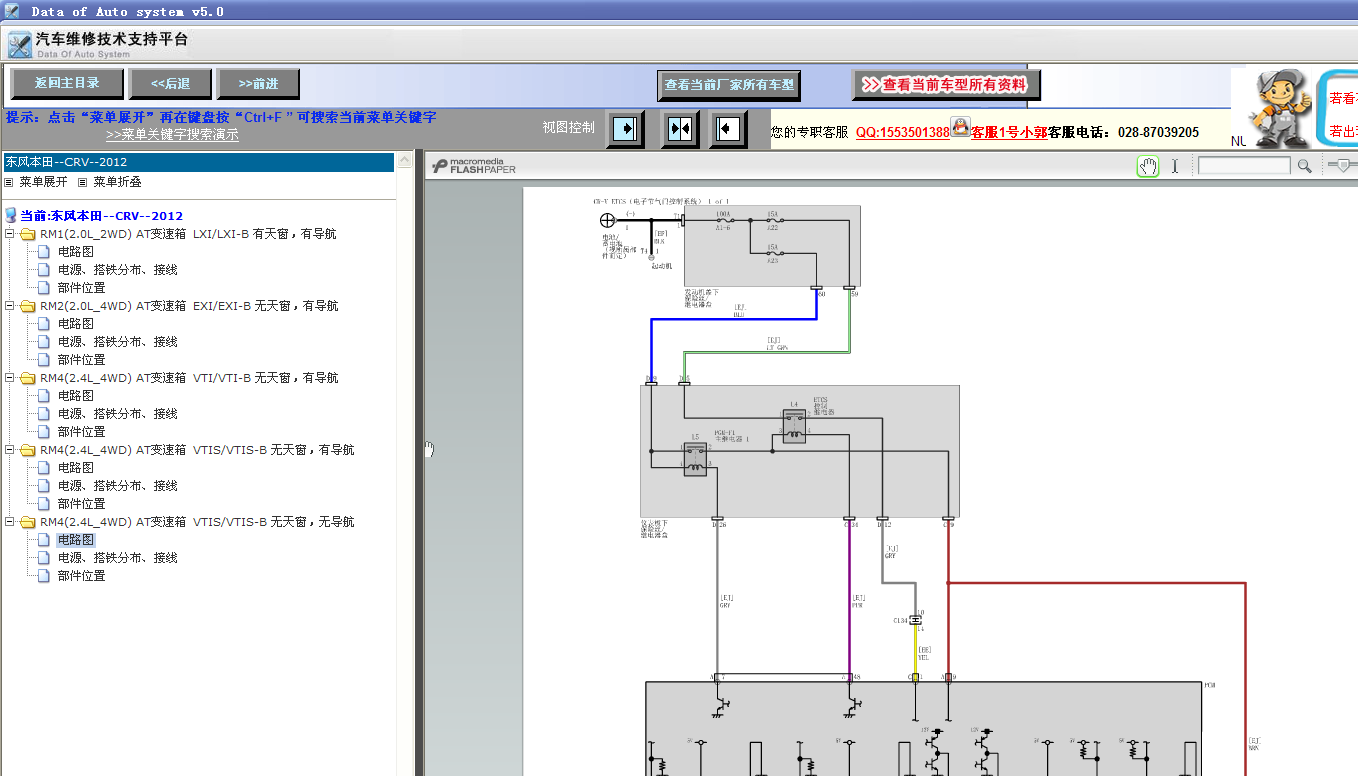
Task: Collapse the RM2(2.0L_4WD) EXI/EXI-B tree node
Action: click(x=10, y=306)
